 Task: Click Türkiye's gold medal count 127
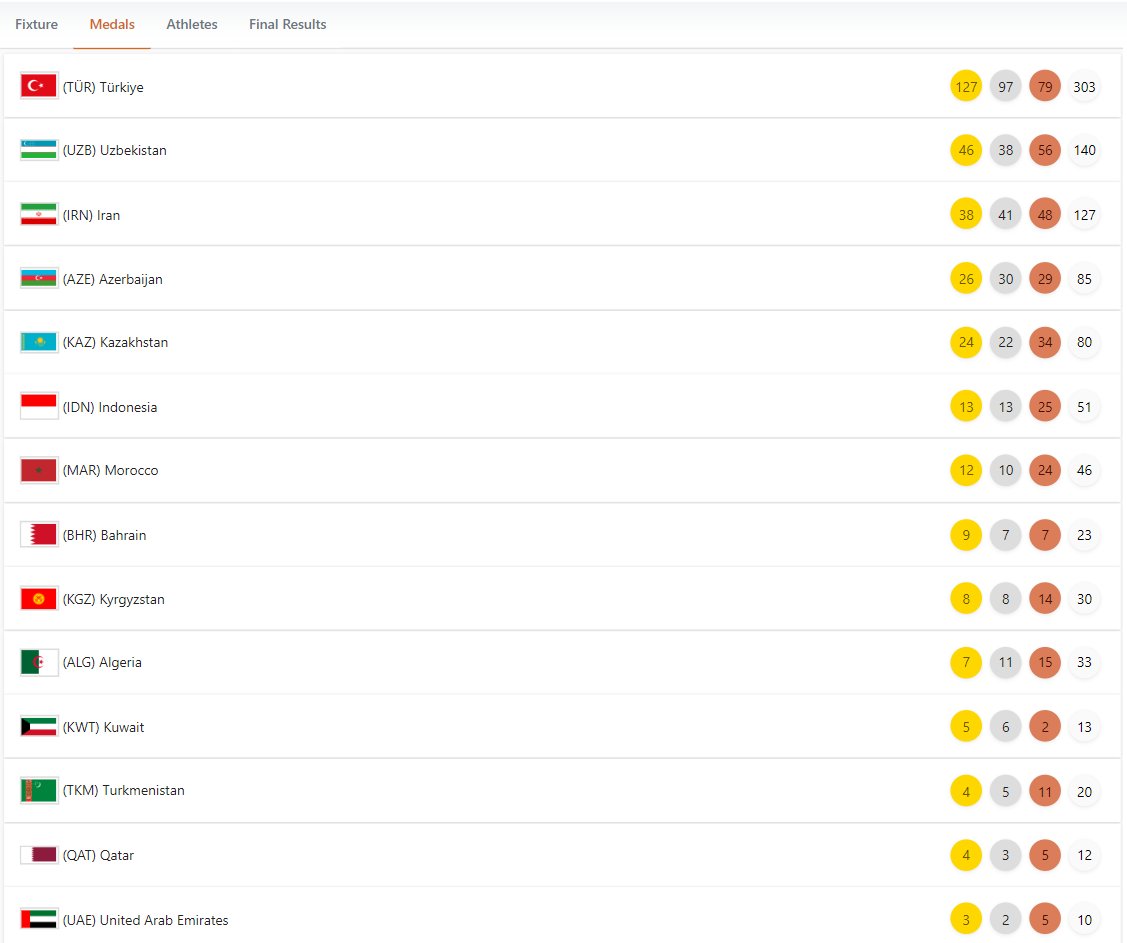[966, 87]
